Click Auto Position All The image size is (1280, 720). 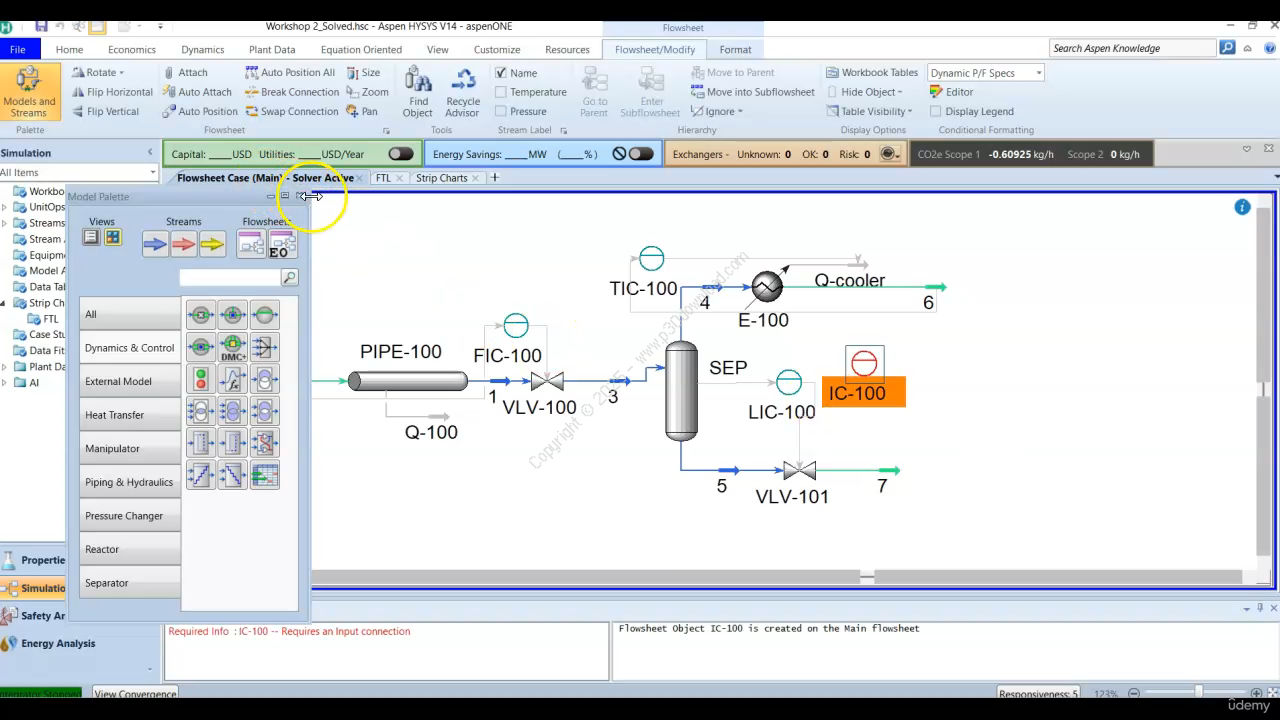pos(290,72)
